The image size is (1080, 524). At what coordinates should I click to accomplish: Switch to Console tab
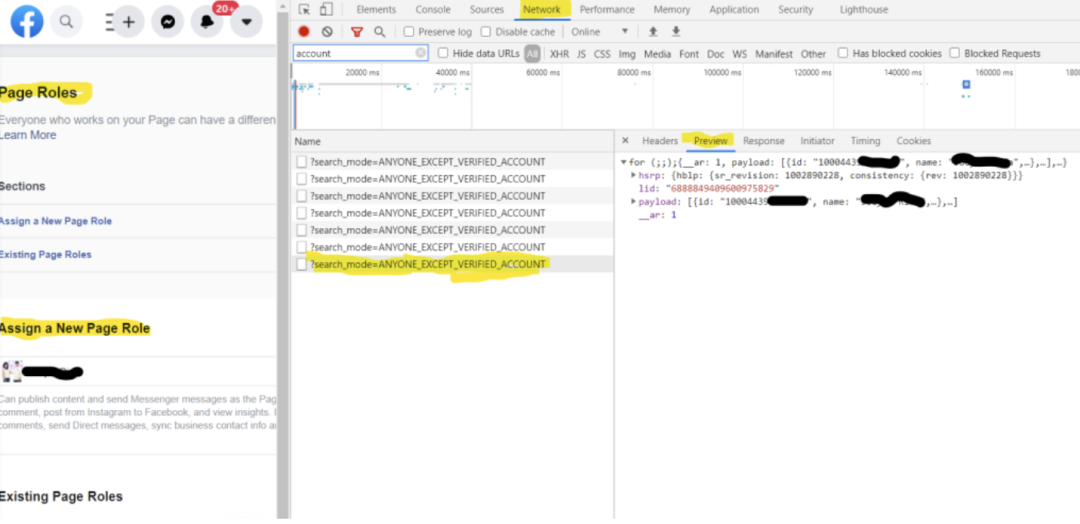coord(433,10)
